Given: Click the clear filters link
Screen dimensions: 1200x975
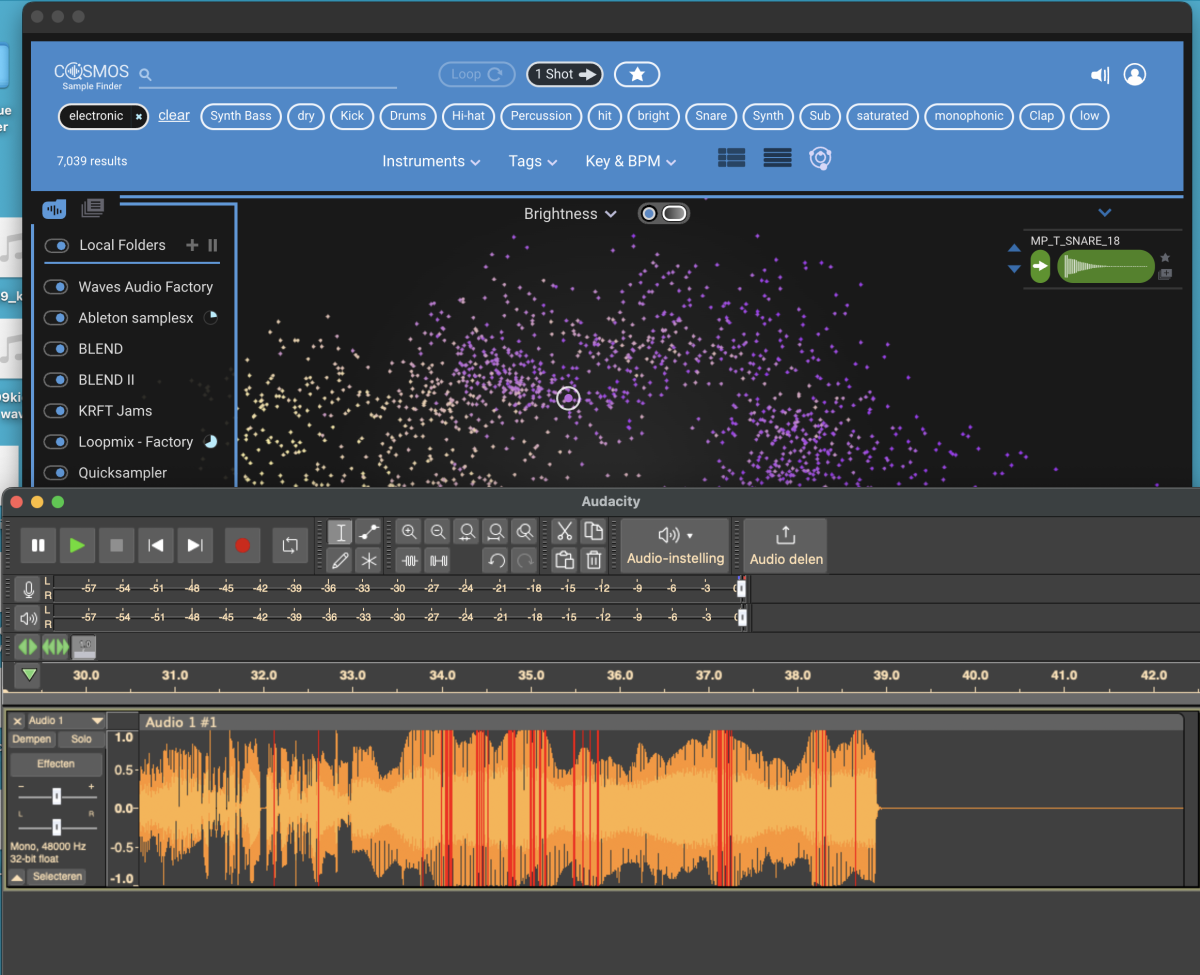Looking at the screenshot, I should coord(174,116).
